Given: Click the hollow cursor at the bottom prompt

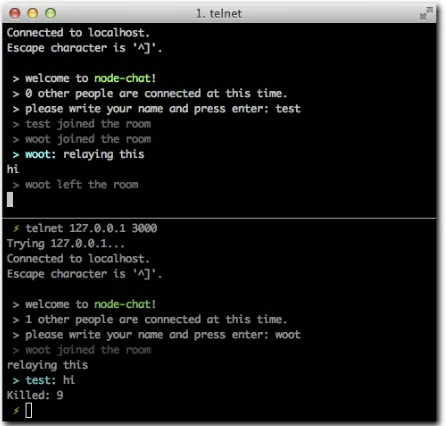Looking at the screenshot, I should pyautogui.click(x=29, y=410).
